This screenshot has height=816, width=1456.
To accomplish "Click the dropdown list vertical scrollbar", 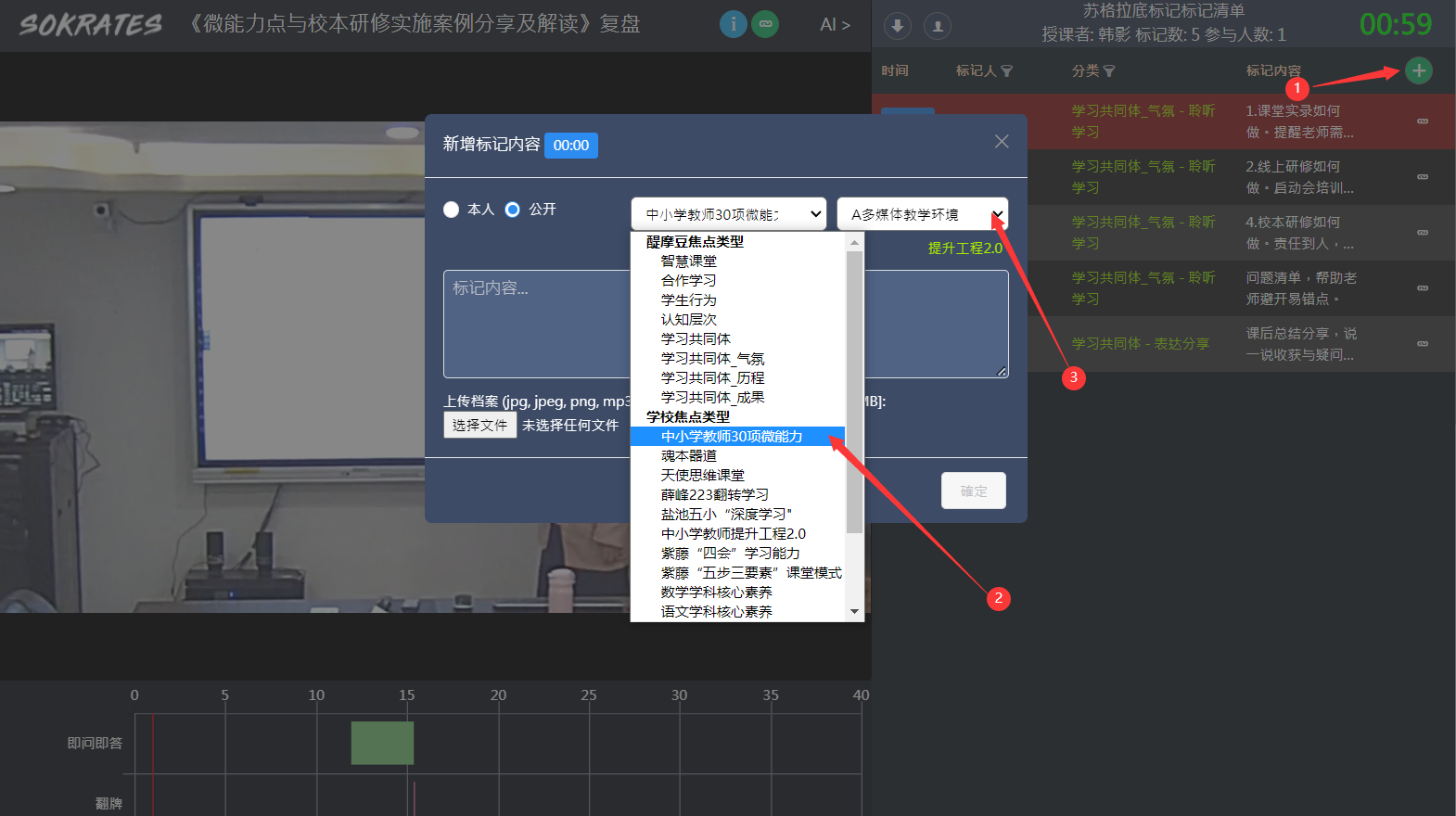I will 854,389.
